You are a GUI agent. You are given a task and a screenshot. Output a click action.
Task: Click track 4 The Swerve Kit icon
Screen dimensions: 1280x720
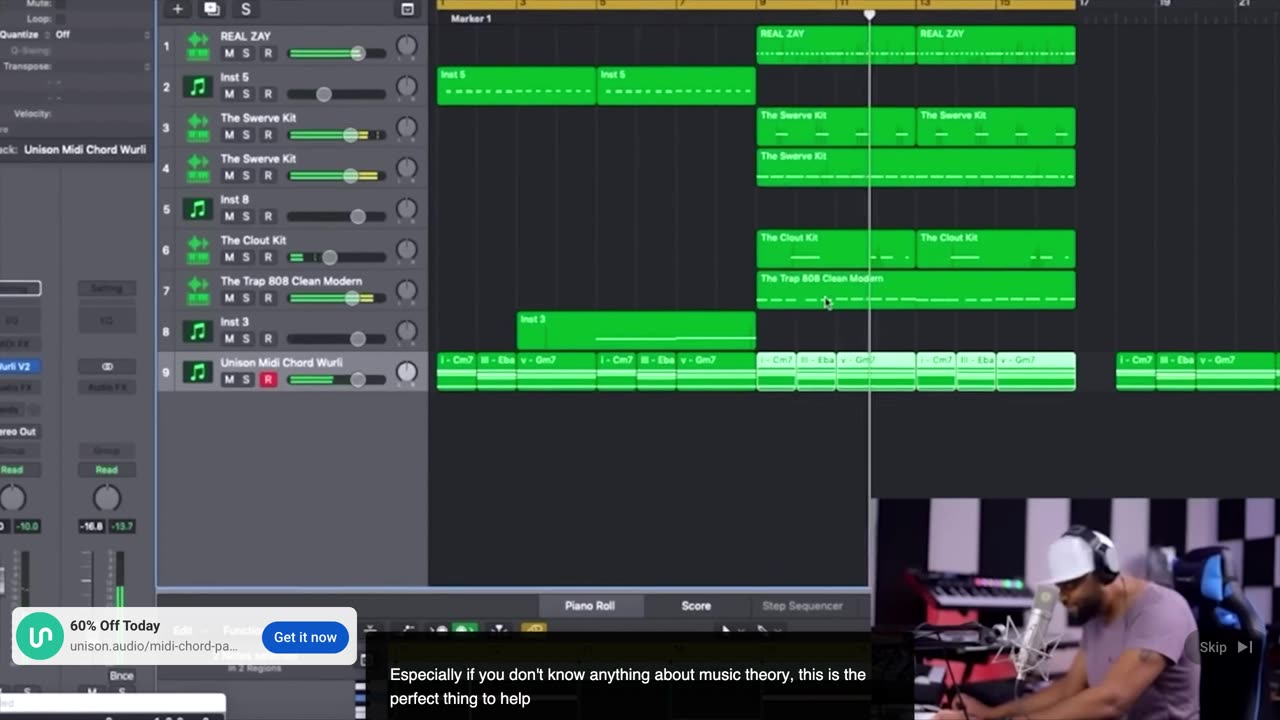(x=198, y=169)
